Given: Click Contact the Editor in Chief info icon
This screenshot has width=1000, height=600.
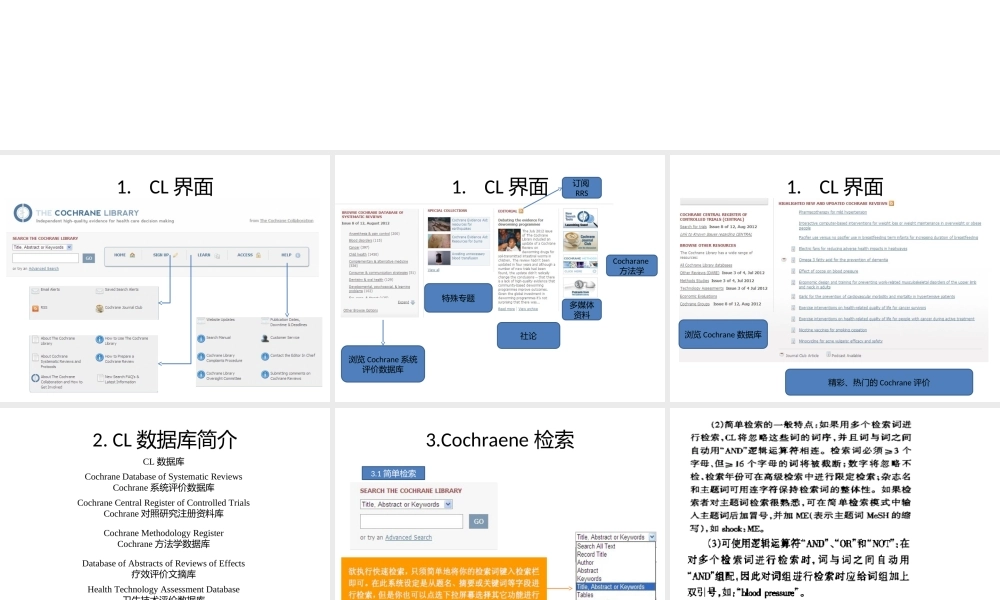Looking at the screenshot, I should pyautogui.click(x=265, y=356).
